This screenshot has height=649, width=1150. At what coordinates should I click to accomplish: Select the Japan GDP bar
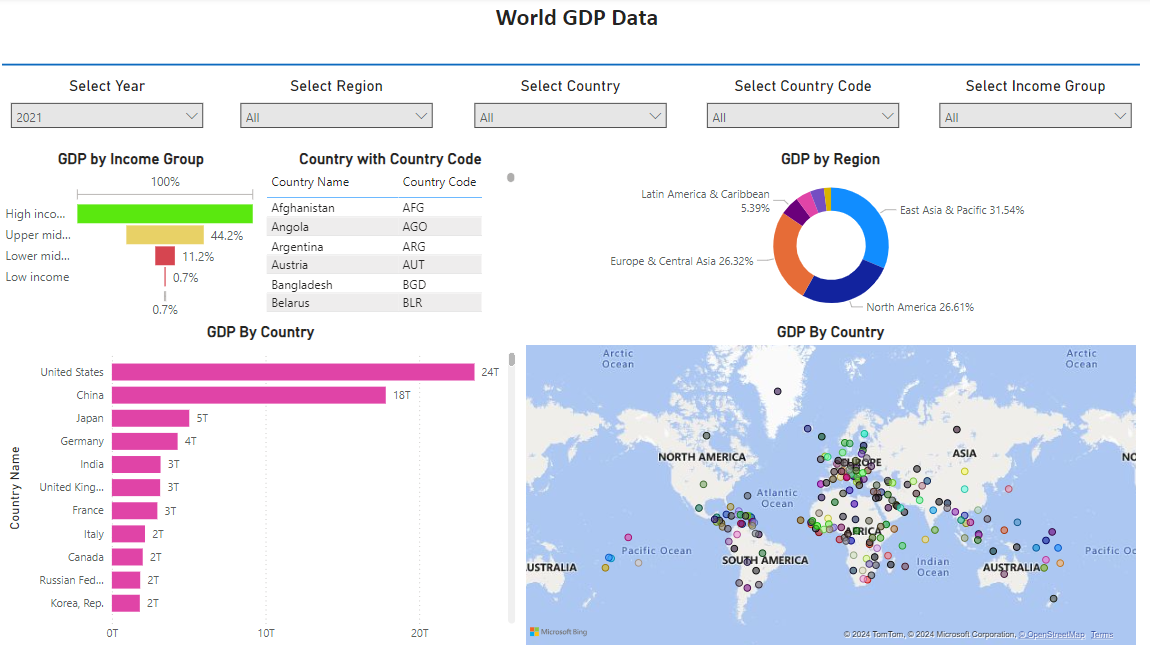coord(150,418)
